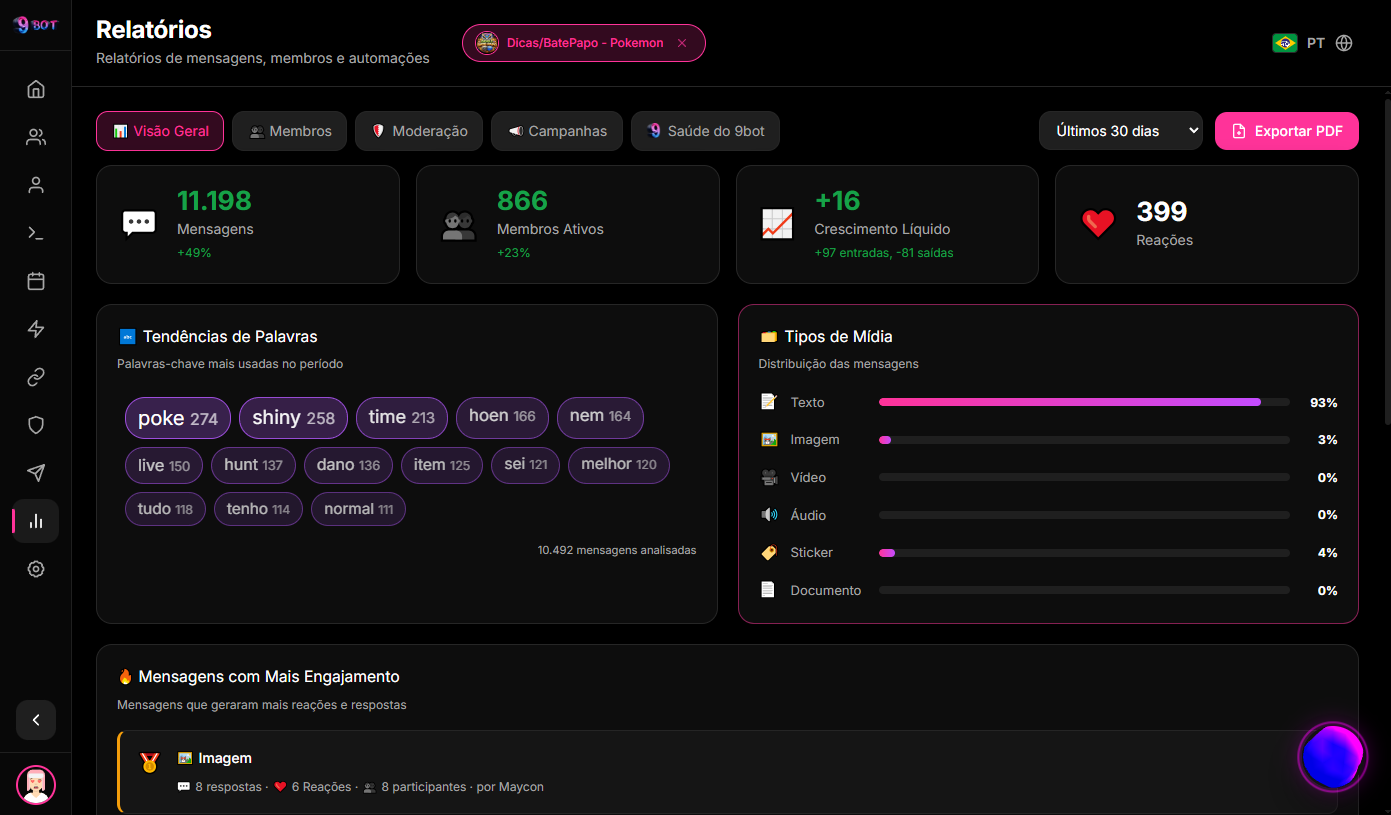
Task: Click the nem 164 keyword chip
Action: pyautogui.click(x=600, y=418)
